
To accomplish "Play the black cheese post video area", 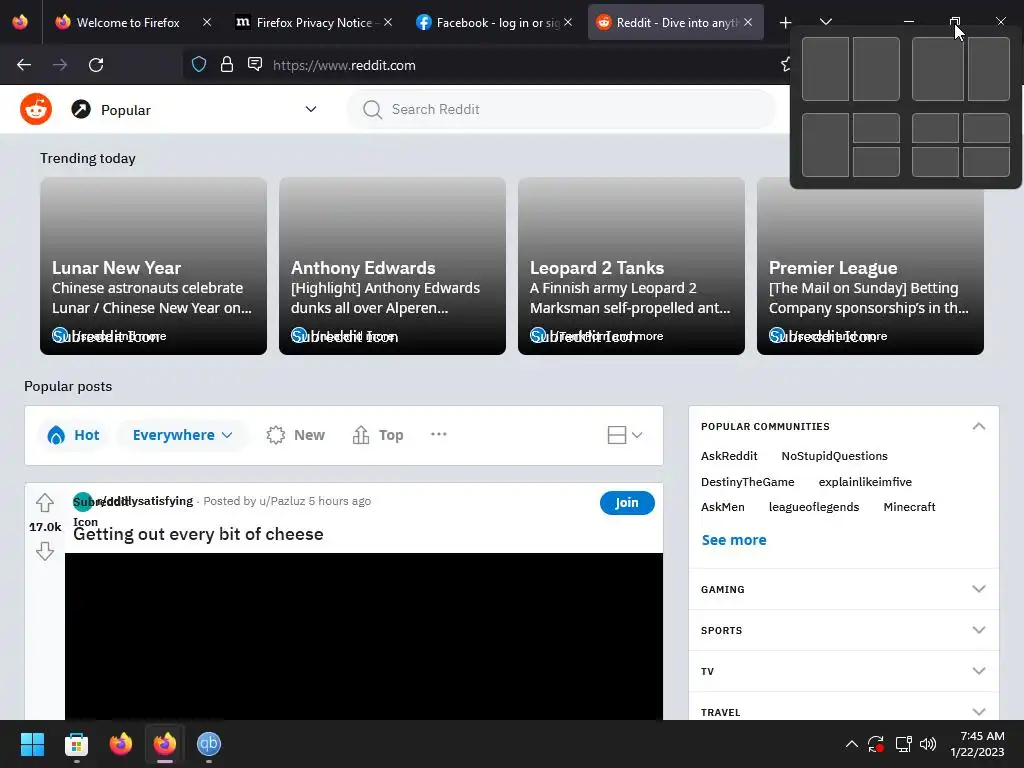I will click(364, 636).
